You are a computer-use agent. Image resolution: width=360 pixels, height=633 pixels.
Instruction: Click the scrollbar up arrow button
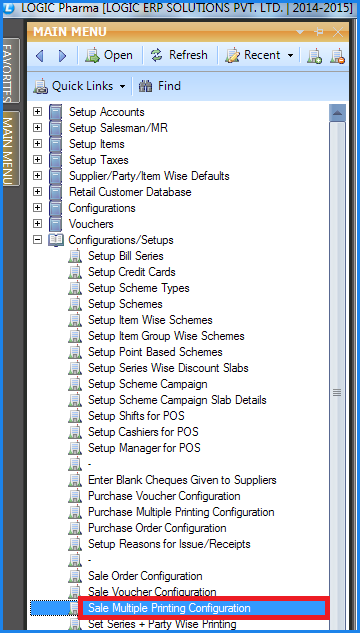pos(337,113)
